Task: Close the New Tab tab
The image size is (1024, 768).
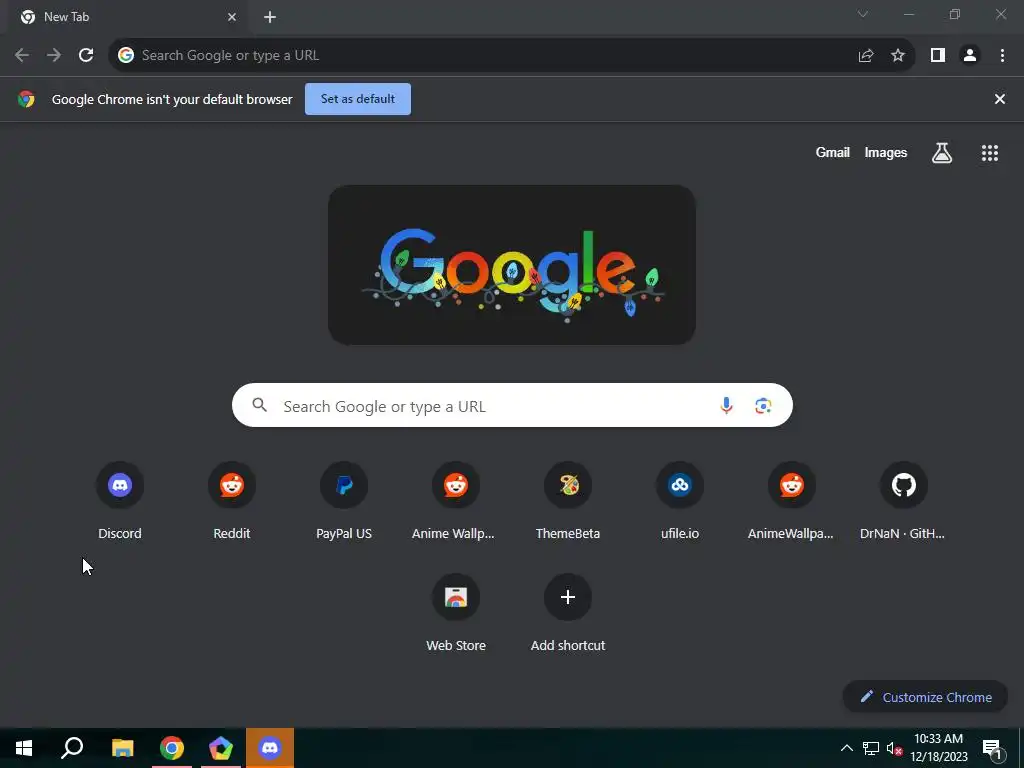Action: (232, 17)
